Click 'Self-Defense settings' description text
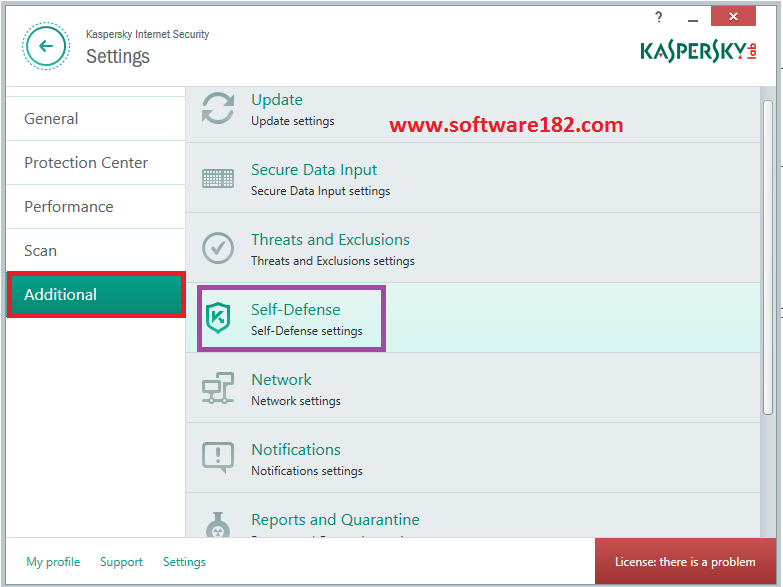783x587 pixels. click(307, 331)
